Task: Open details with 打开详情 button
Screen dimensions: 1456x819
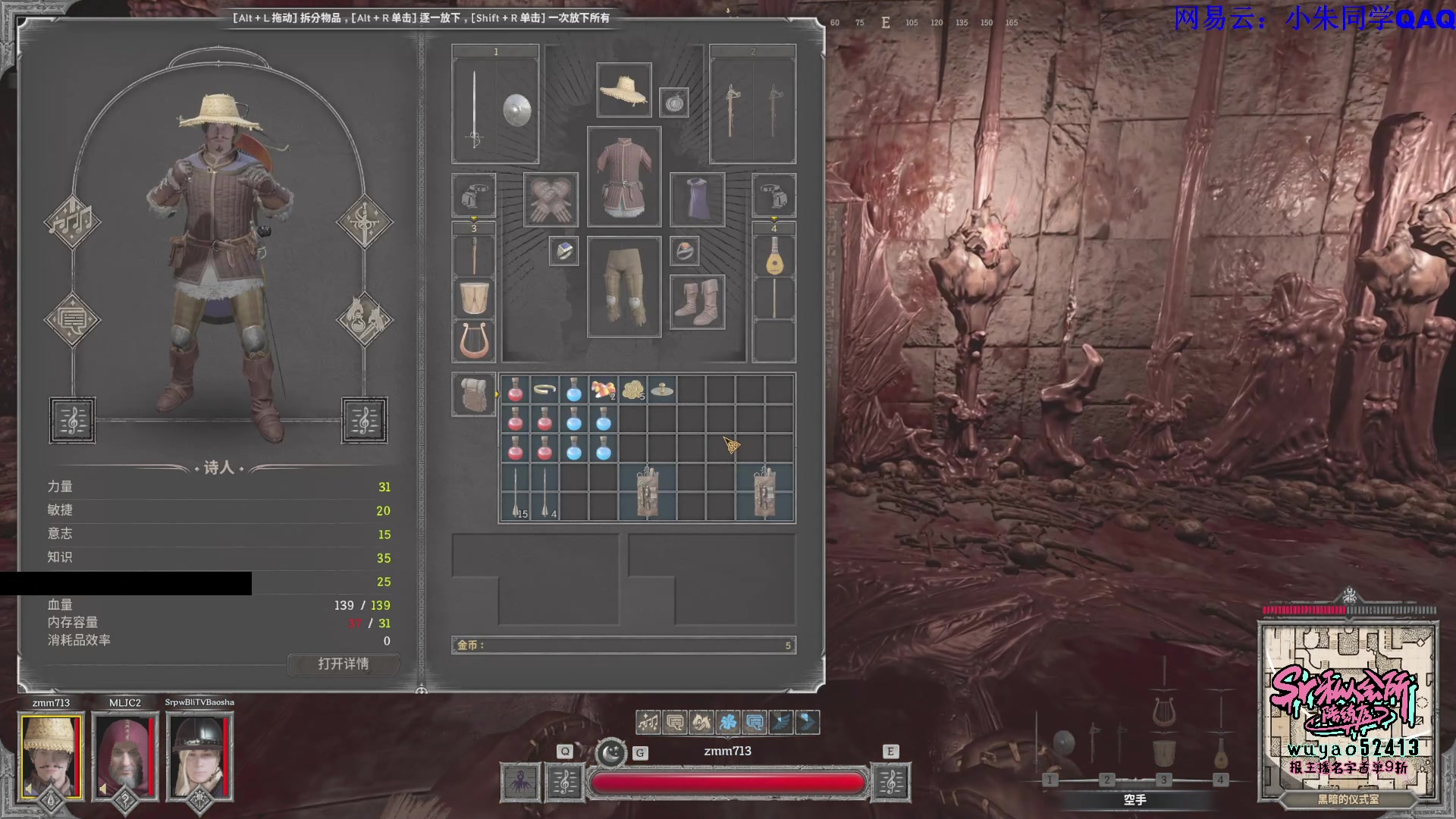Action: click(x=344, y=664)
